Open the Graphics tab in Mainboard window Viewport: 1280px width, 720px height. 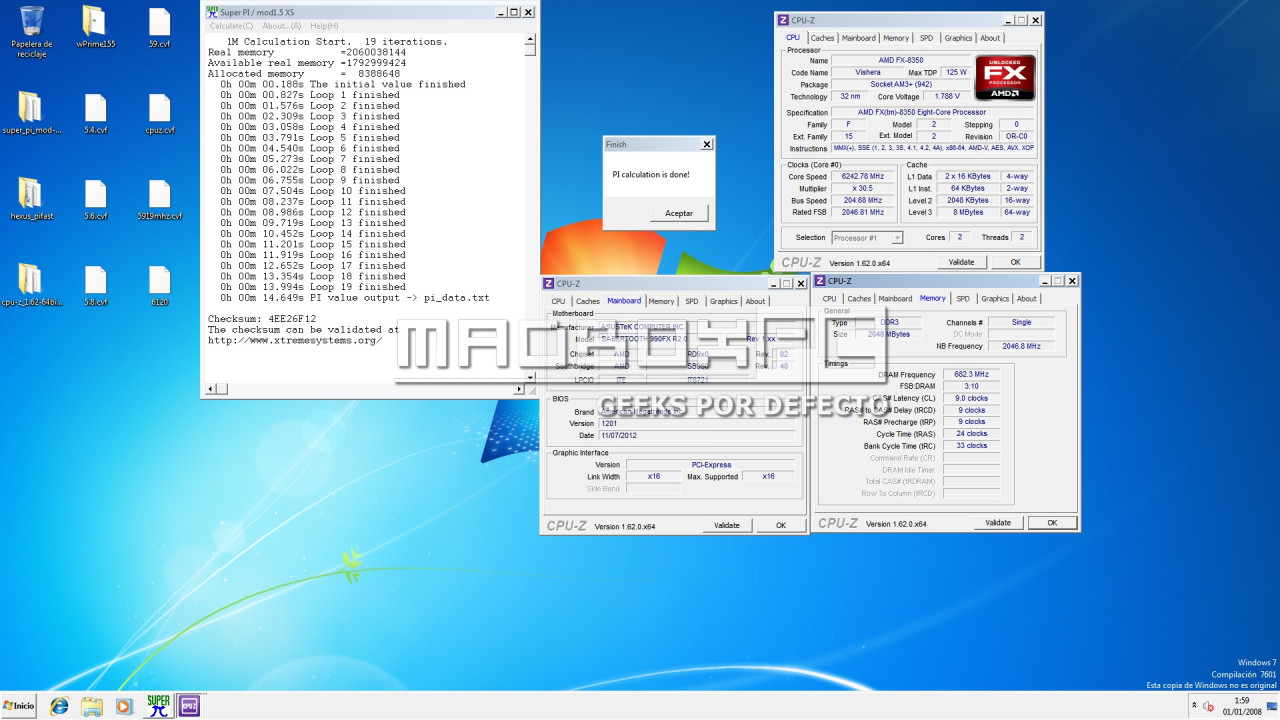coord(724,301)
